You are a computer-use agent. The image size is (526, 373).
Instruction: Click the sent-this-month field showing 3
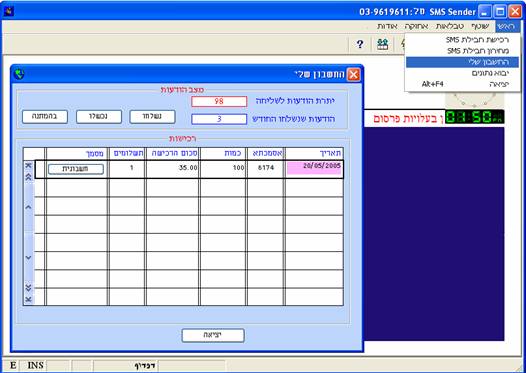pyautogui.click(x=219, y=119)
